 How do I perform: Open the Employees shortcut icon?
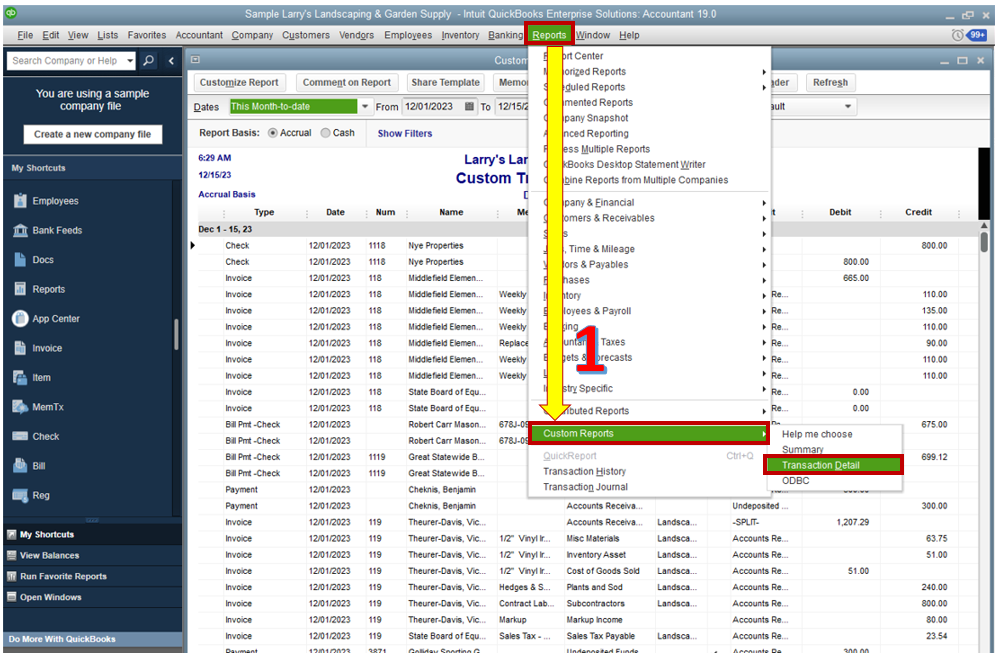point(20,201)
